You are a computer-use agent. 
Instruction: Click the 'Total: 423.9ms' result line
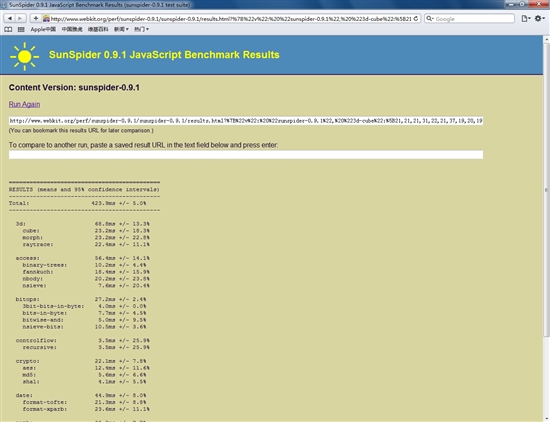point(78,203)
